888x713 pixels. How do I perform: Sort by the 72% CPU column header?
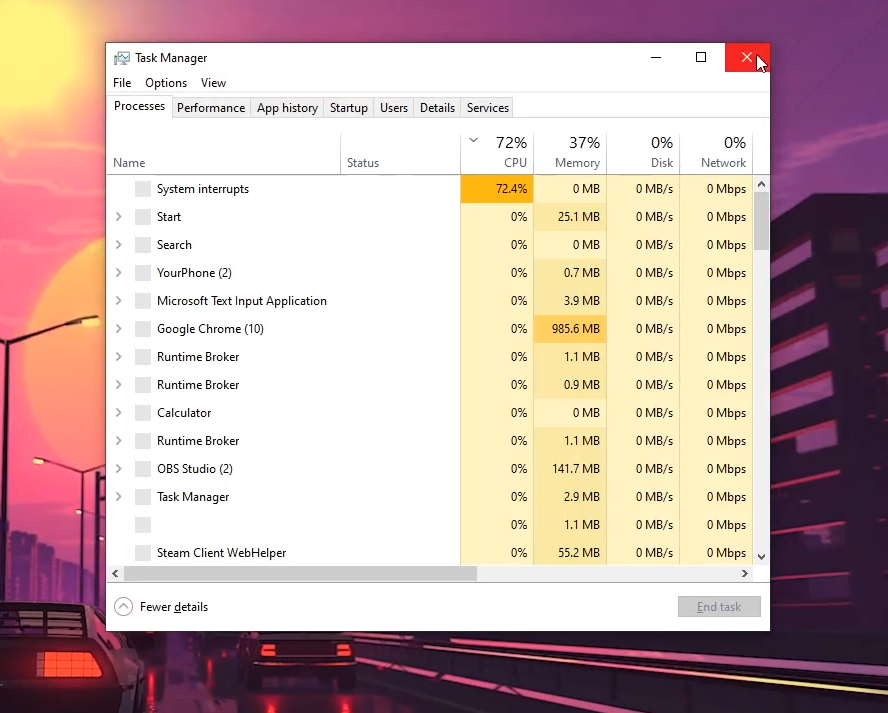497,153
